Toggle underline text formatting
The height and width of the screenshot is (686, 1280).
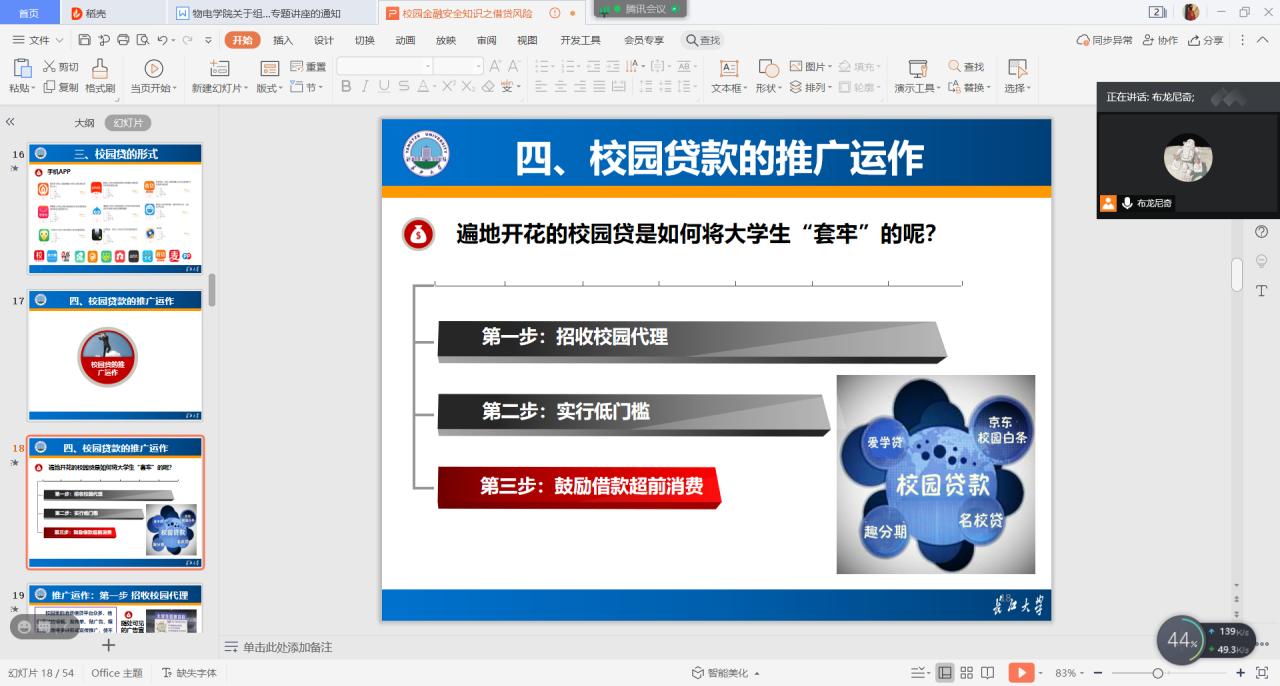pyautogui.click(x=384, y=87)
